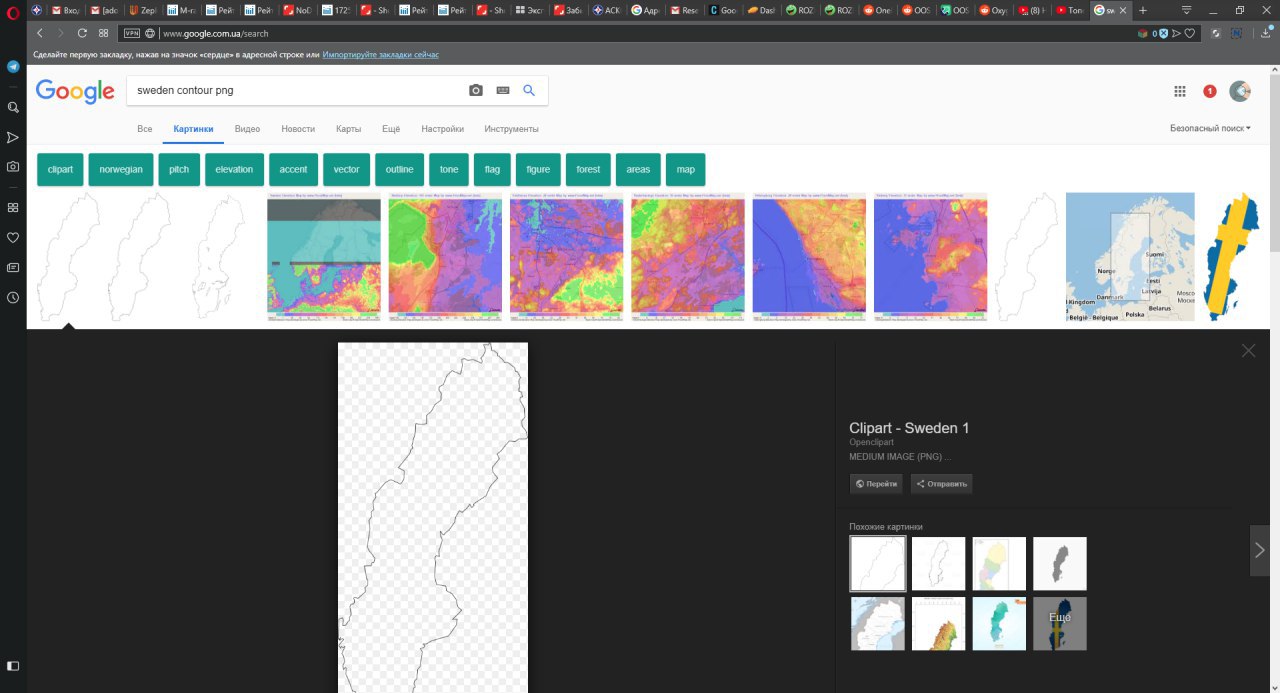Viewport: 1280px width, 693px height.
Task: Open the gray Sweden silhouette related image
Action: [1059, 563]
